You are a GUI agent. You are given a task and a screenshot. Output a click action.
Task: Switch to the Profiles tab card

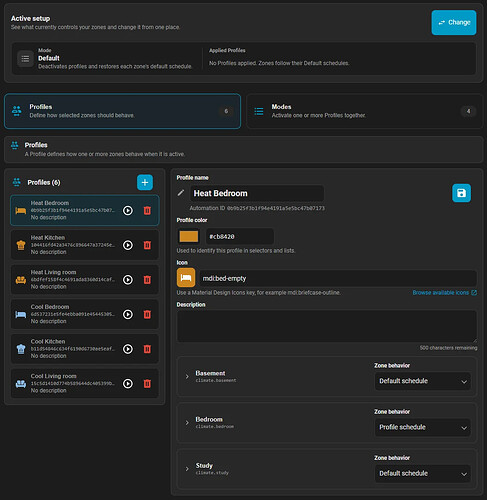pyautogui.click(x=122, y=111)
